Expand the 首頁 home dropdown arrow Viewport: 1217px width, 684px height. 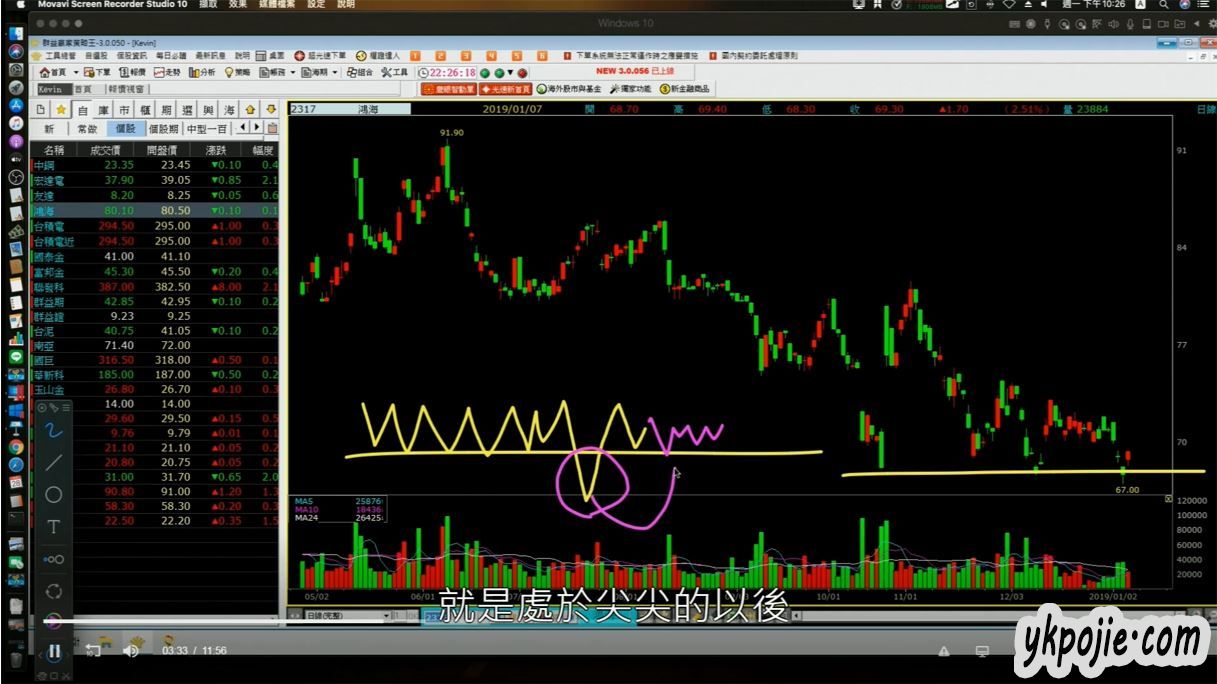(75, 73)
